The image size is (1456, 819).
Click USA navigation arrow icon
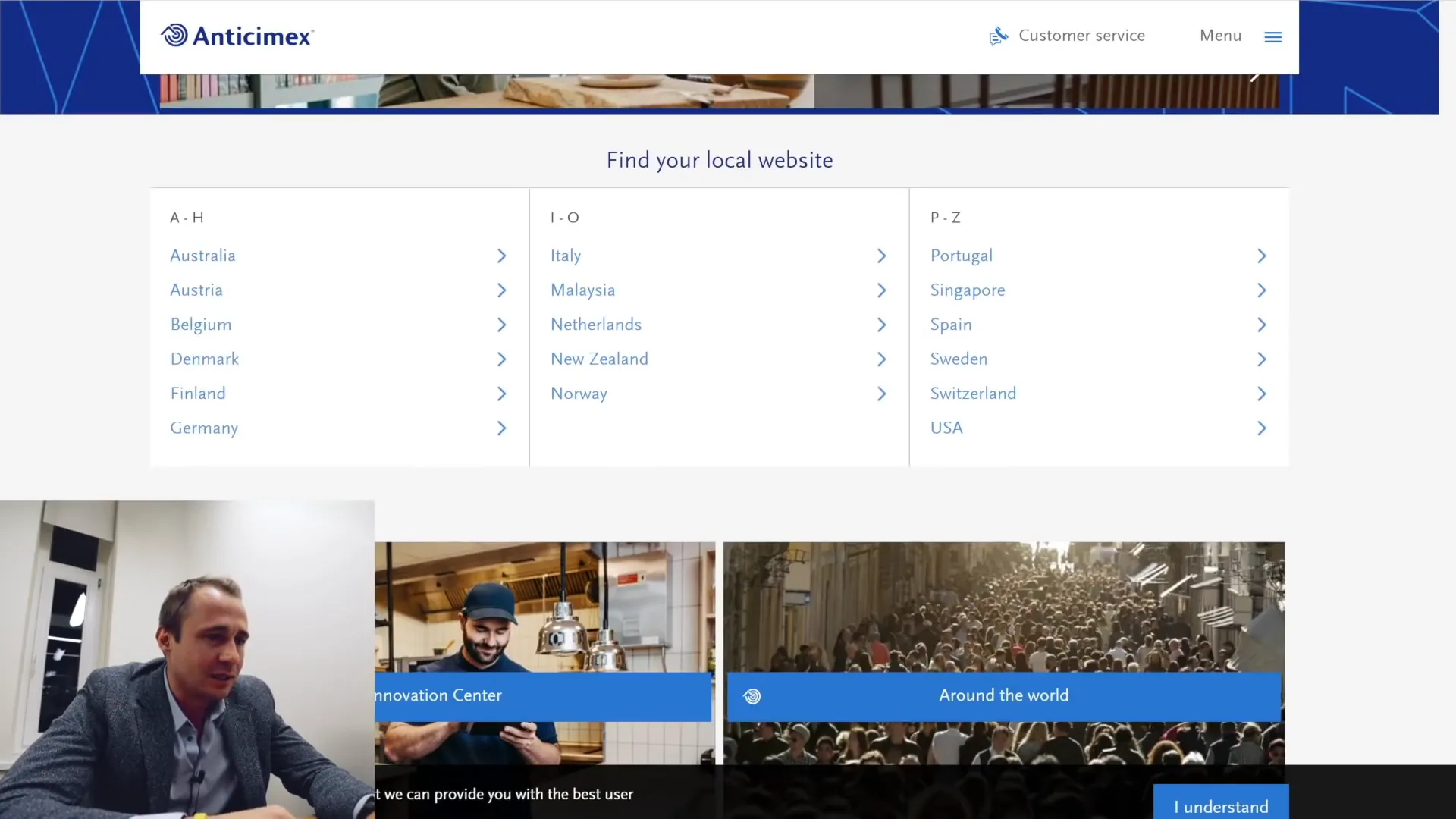[1261, 428]
